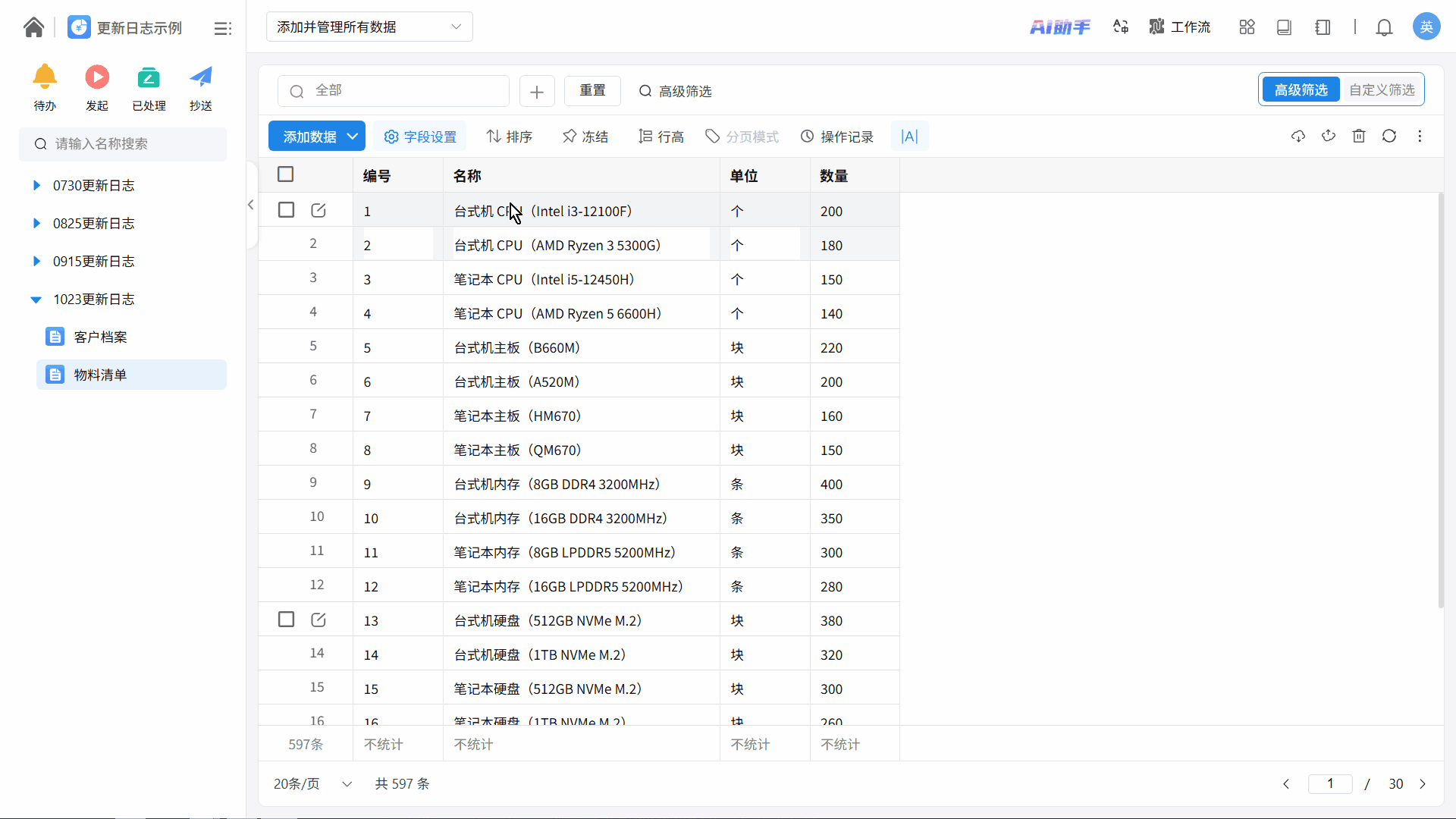Click the delete trash icon in toolbar
Viewport: 1456px width, 819px height.
coord(1359,136)
